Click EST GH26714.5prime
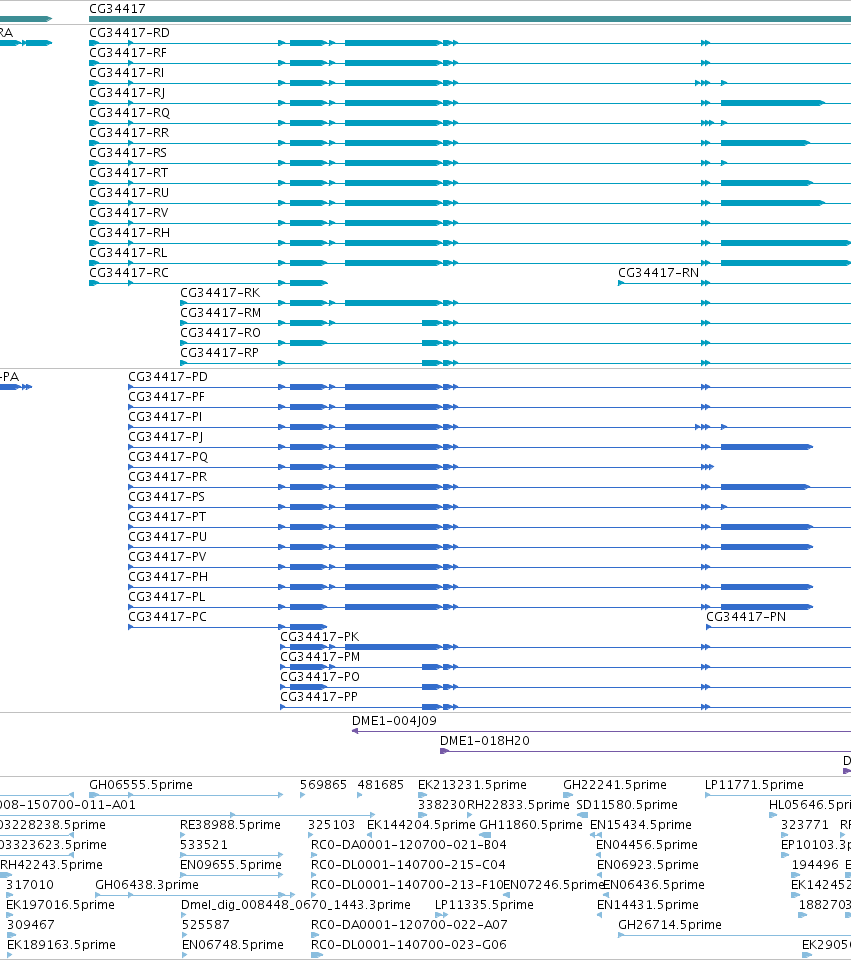The height and width of the screenshot is (960, 851). tap(670, 924)
